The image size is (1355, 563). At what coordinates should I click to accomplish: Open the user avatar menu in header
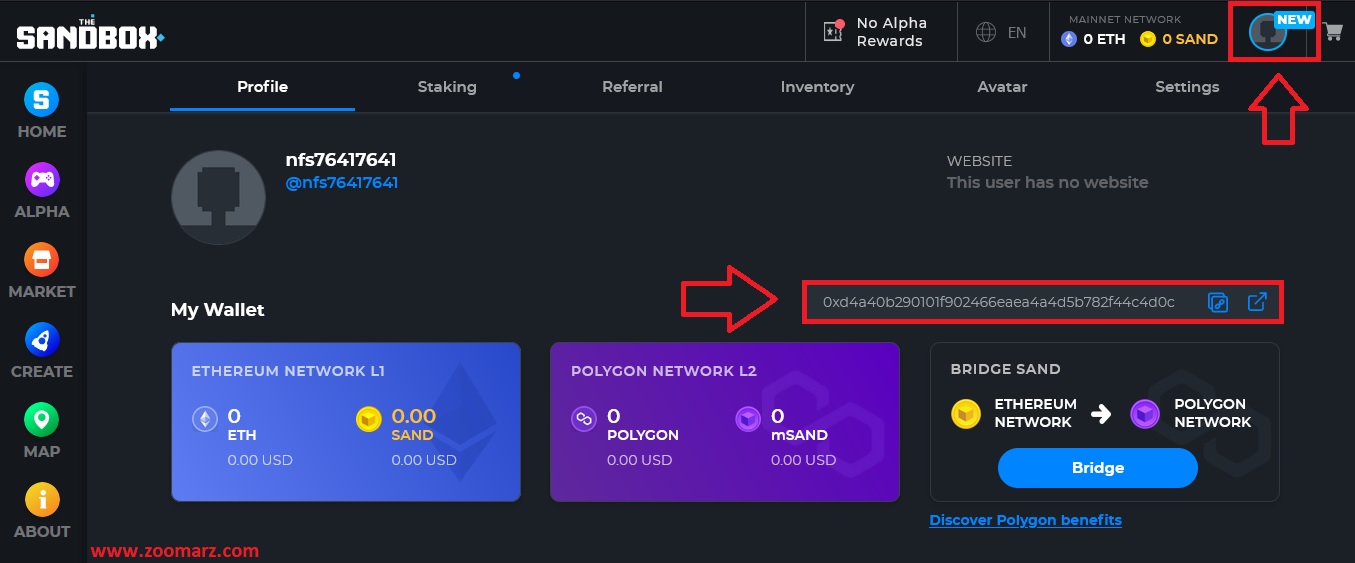[1268, 34]
